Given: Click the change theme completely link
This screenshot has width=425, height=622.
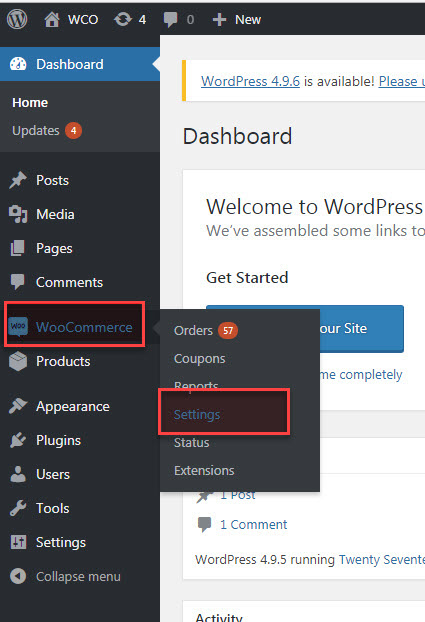Looking at the screenshot, I should (361, 374).
